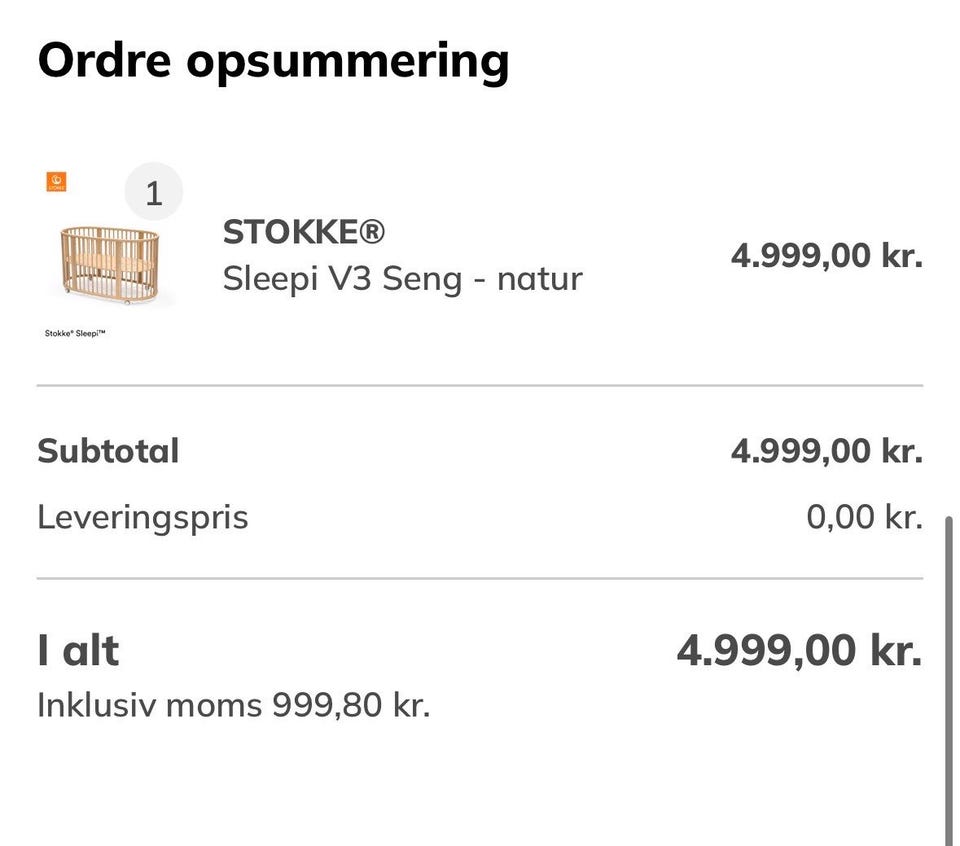Click the large total amount 4.999,00 kr.

coord(799,651)
